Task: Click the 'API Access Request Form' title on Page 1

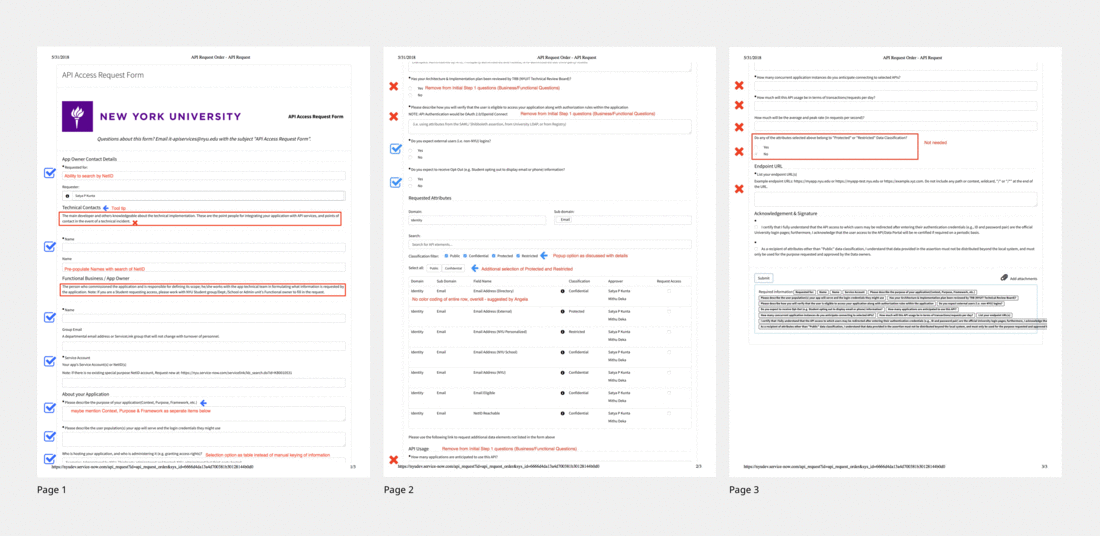Action: point(103,74)
